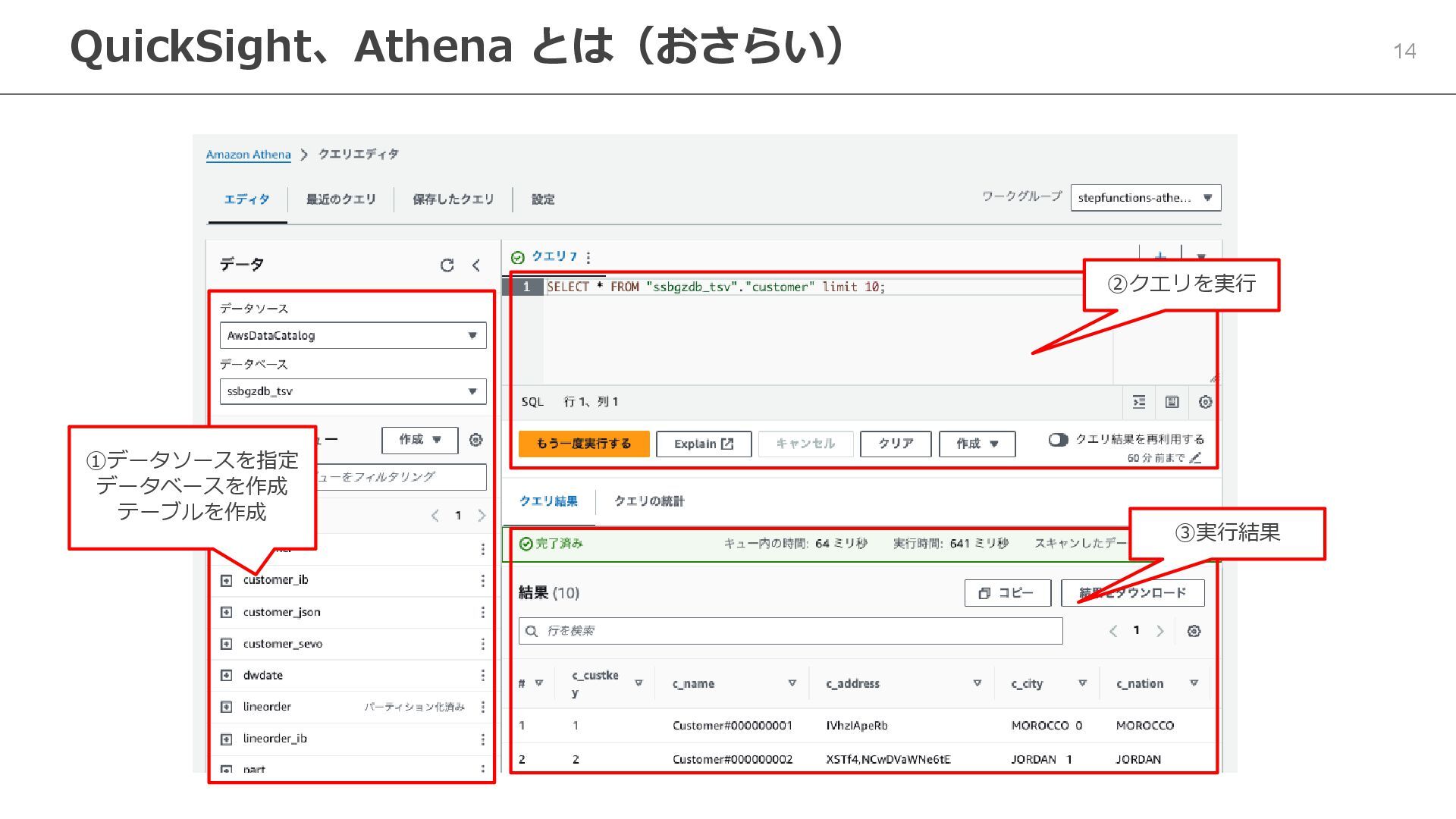1456x819 pixels.
Task: Click the format query icon
Action: tap(1139, 402)
